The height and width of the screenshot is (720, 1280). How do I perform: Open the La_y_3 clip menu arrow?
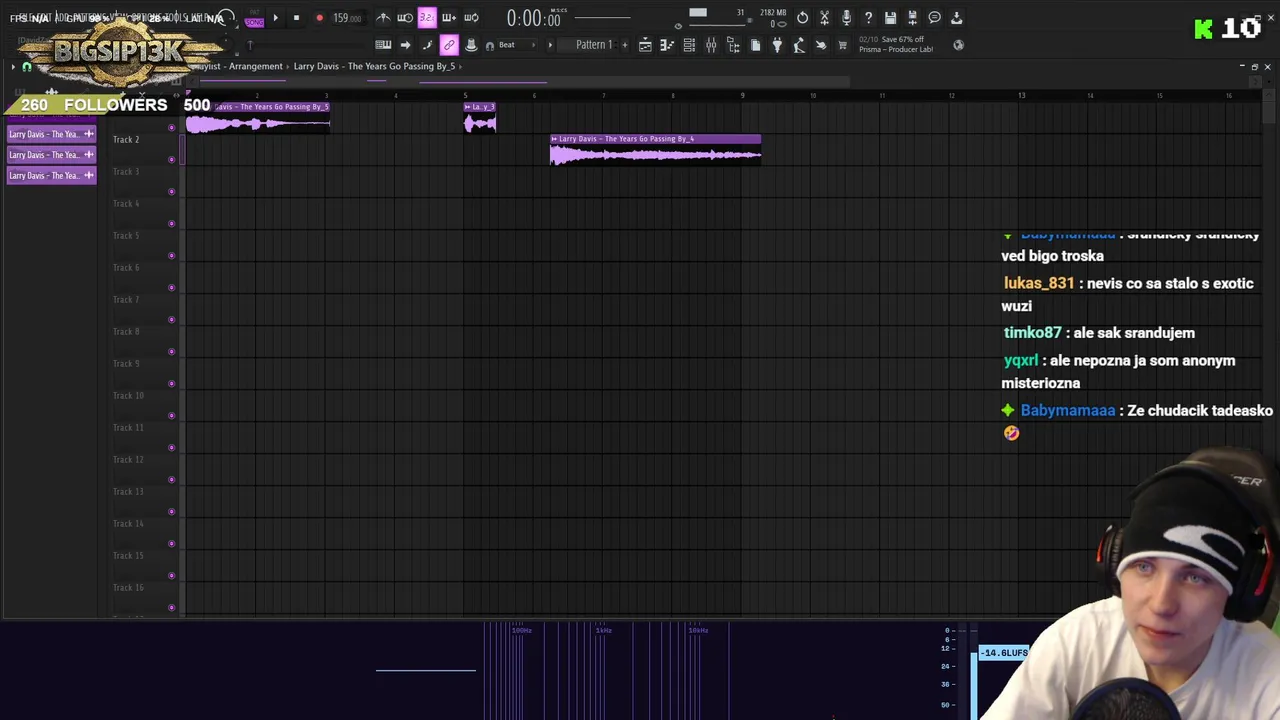pyautogui.click(x=467, y=107)
